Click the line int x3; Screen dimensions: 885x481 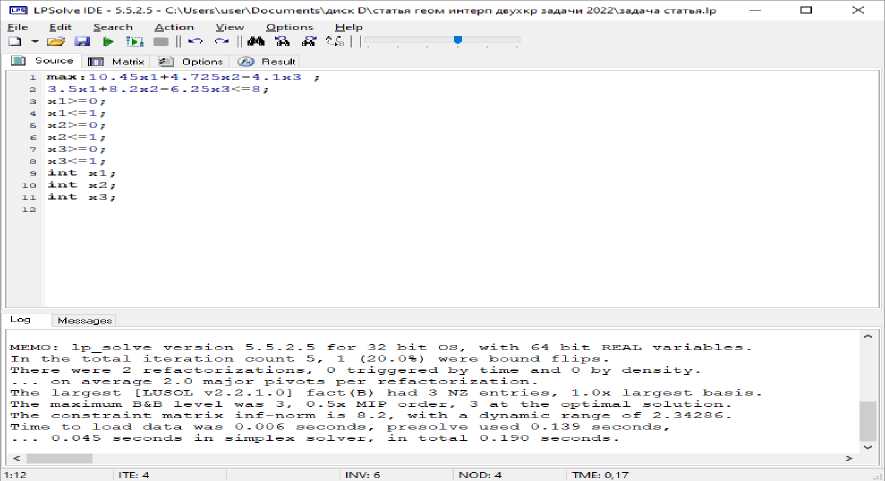coord(81,196)
